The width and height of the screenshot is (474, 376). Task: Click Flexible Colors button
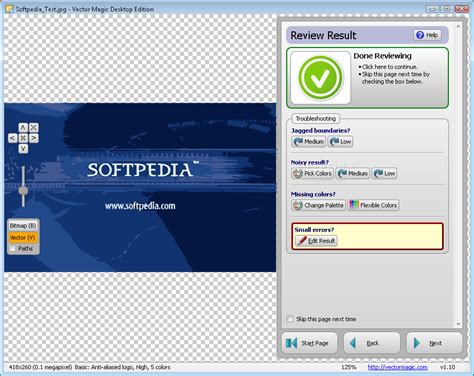pyautogui.click(x=373, y=205)
